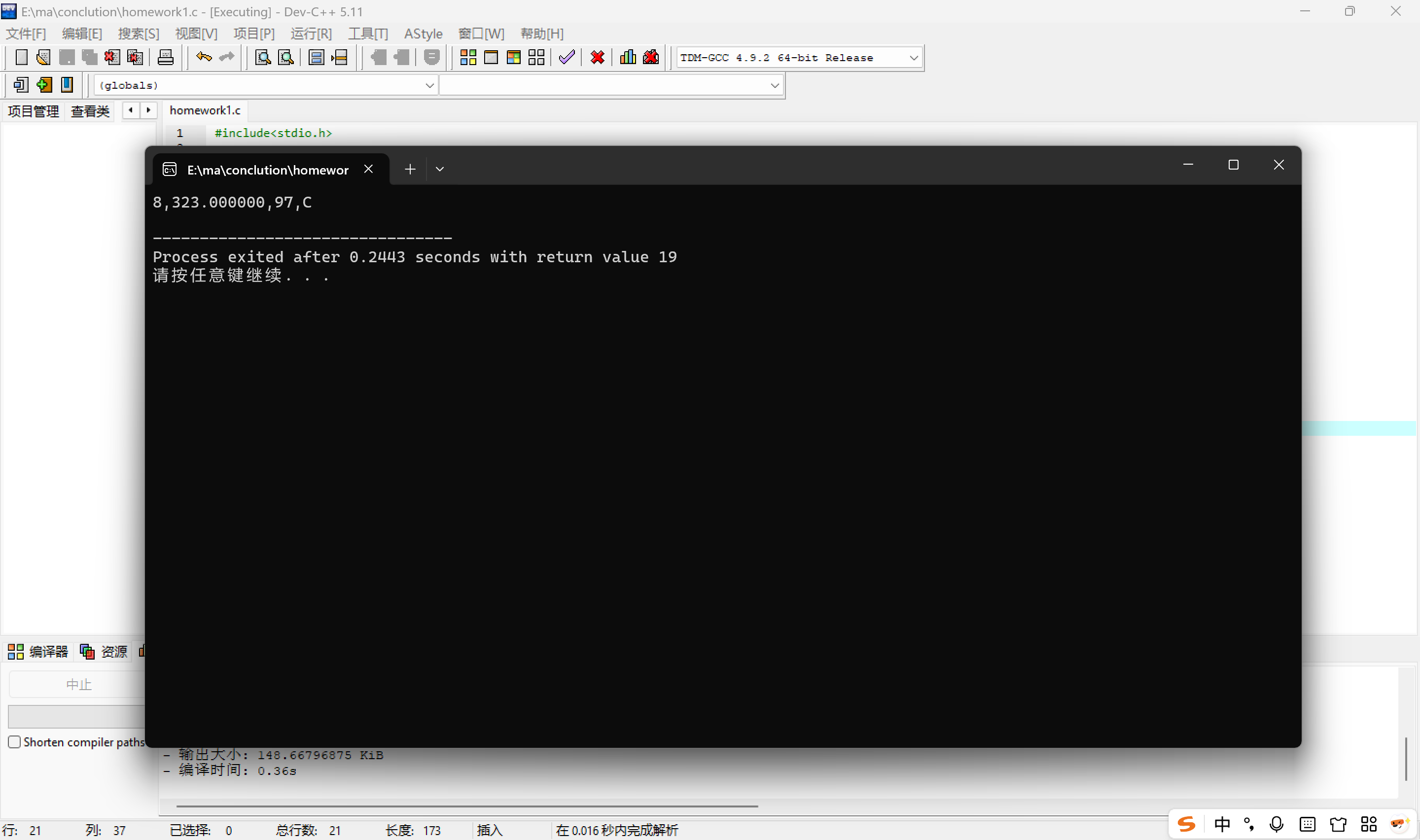Open the terminal new tab dropdown chevron
This screenshot has width=1420, height=840.
(440, 169)
